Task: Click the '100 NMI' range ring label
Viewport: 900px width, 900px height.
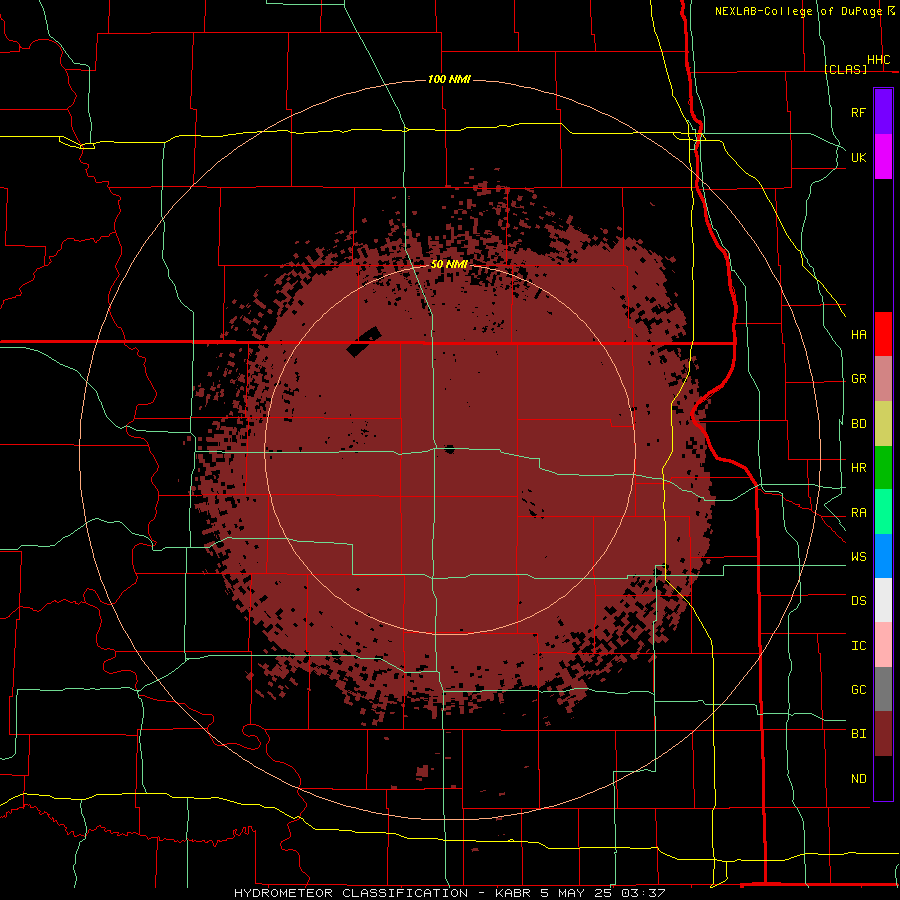Action: pyautogui.click(x=449, y=79)
